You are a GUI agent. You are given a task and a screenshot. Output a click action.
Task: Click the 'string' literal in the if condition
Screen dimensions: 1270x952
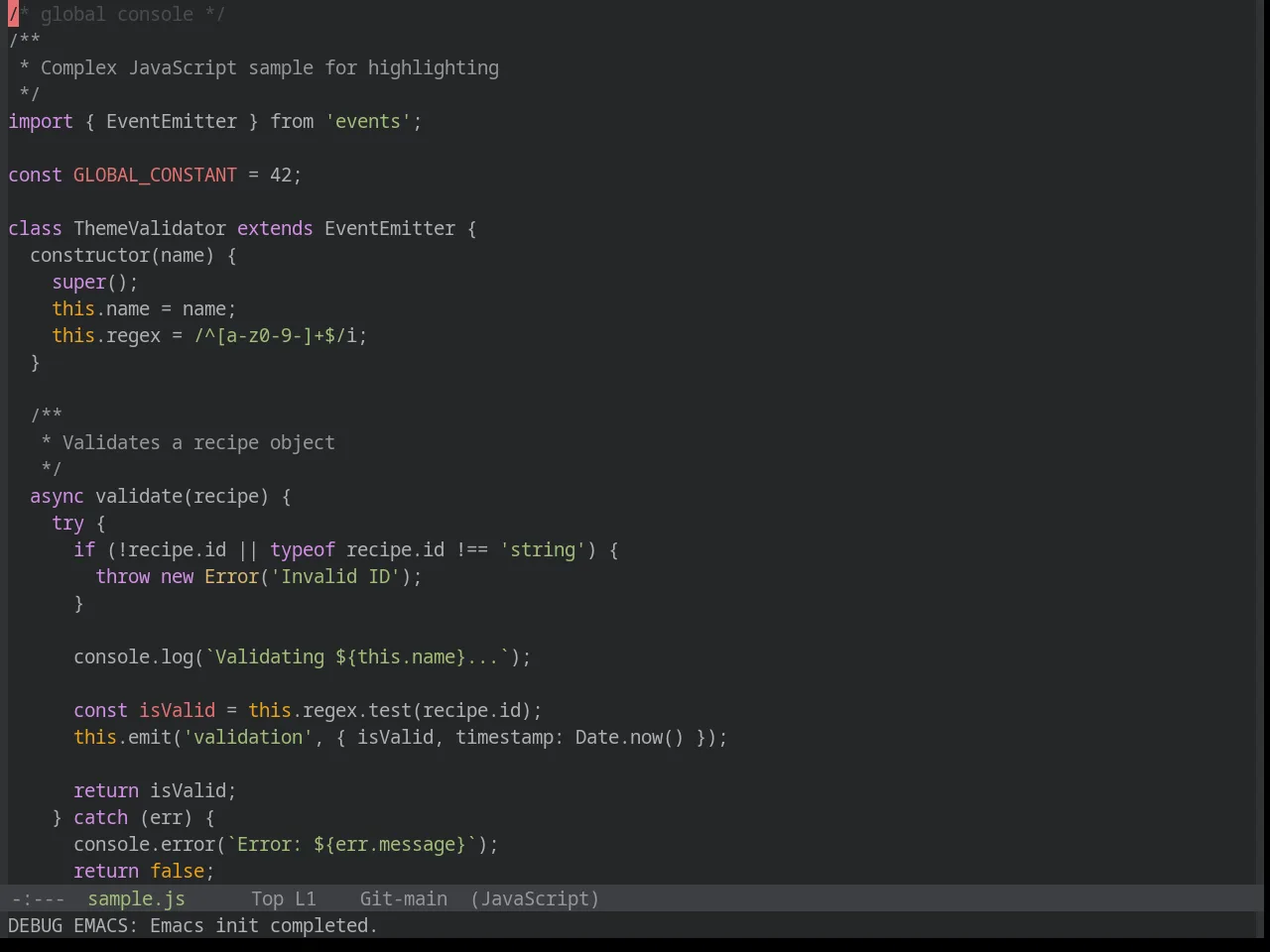pos(543,549)
